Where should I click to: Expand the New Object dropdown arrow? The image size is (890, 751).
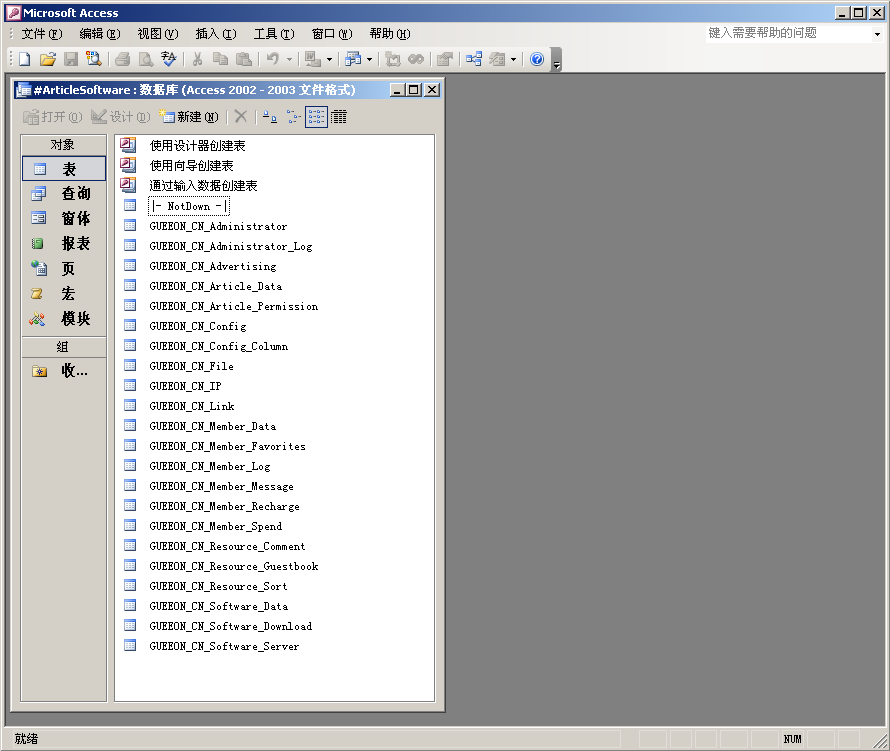tap(513, 60)
